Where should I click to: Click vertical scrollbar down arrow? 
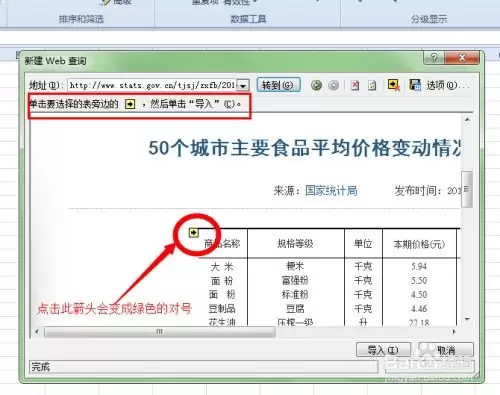pyautogui.click(x=467, y=319)
